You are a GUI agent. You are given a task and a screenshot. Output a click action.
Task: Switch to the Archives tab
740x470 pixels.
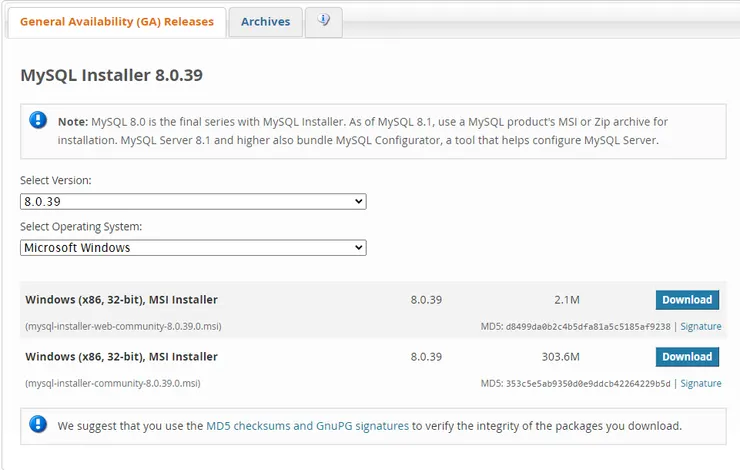[x=265, y=22]
